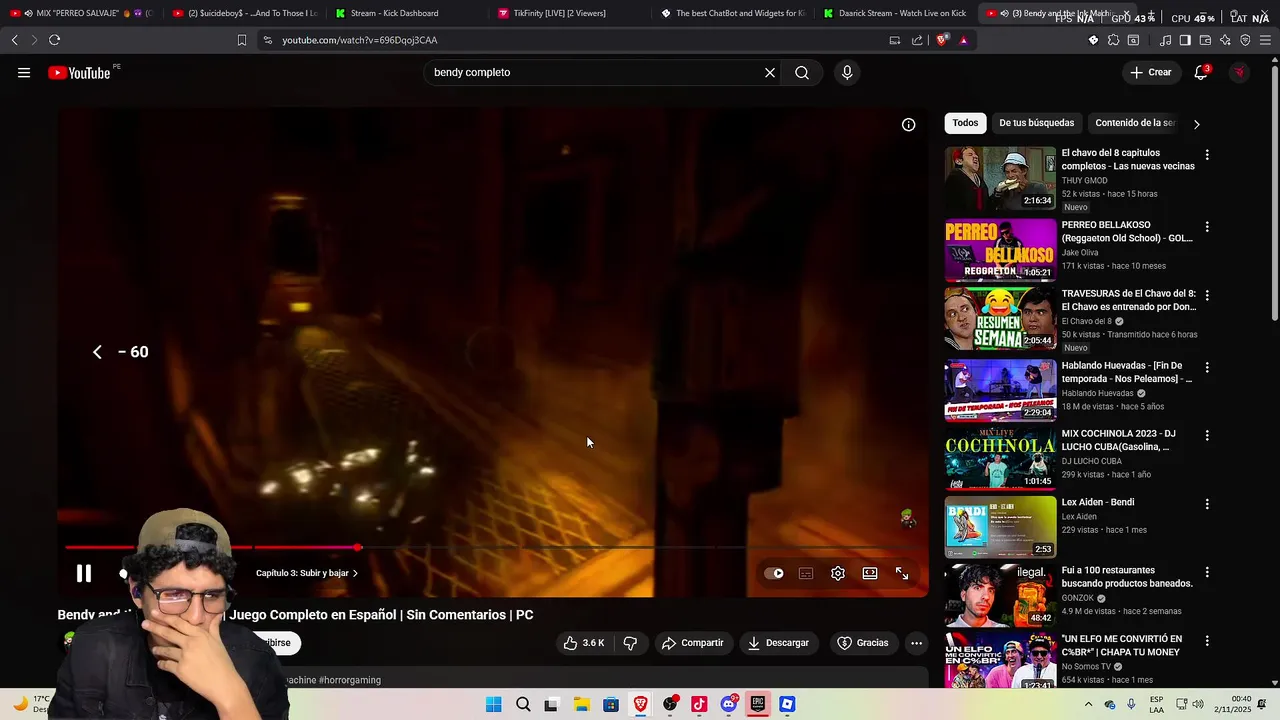This screenshot has height=720, width=1280.
Task: Open YouTube notifications bell
Action: pos(1201,72)
